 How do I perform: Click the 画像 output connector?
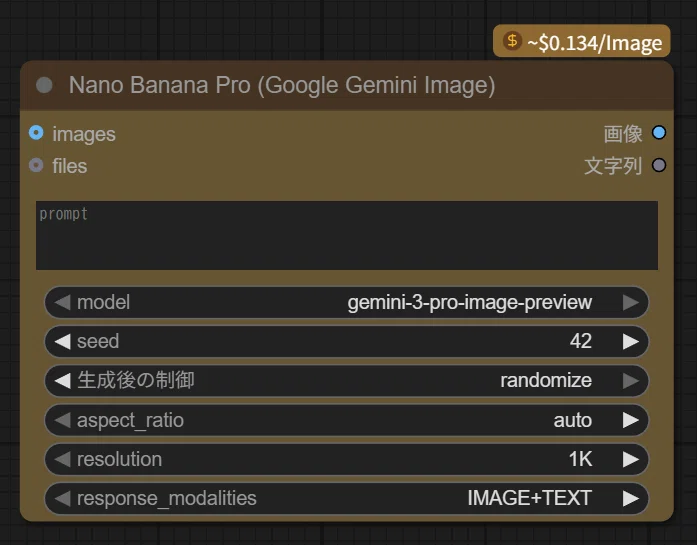659,133
